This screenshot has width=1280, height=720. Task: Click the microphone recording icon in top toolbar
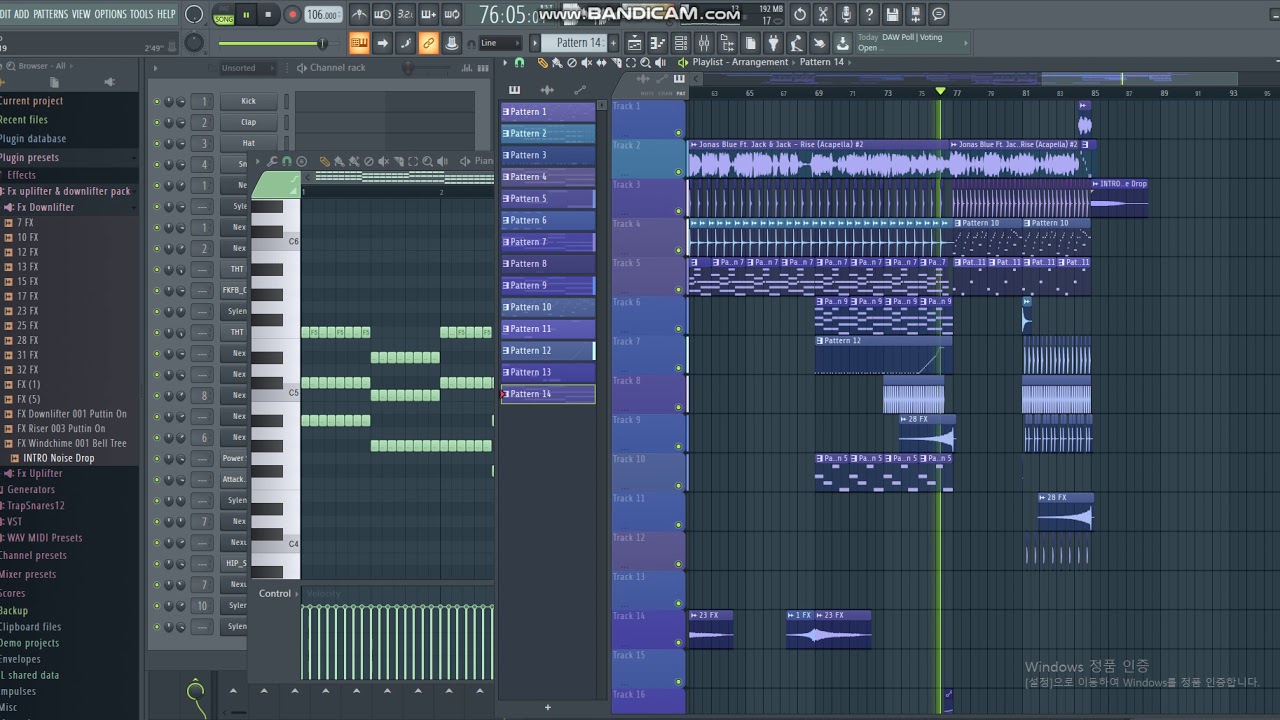click(x=846, y=14)
